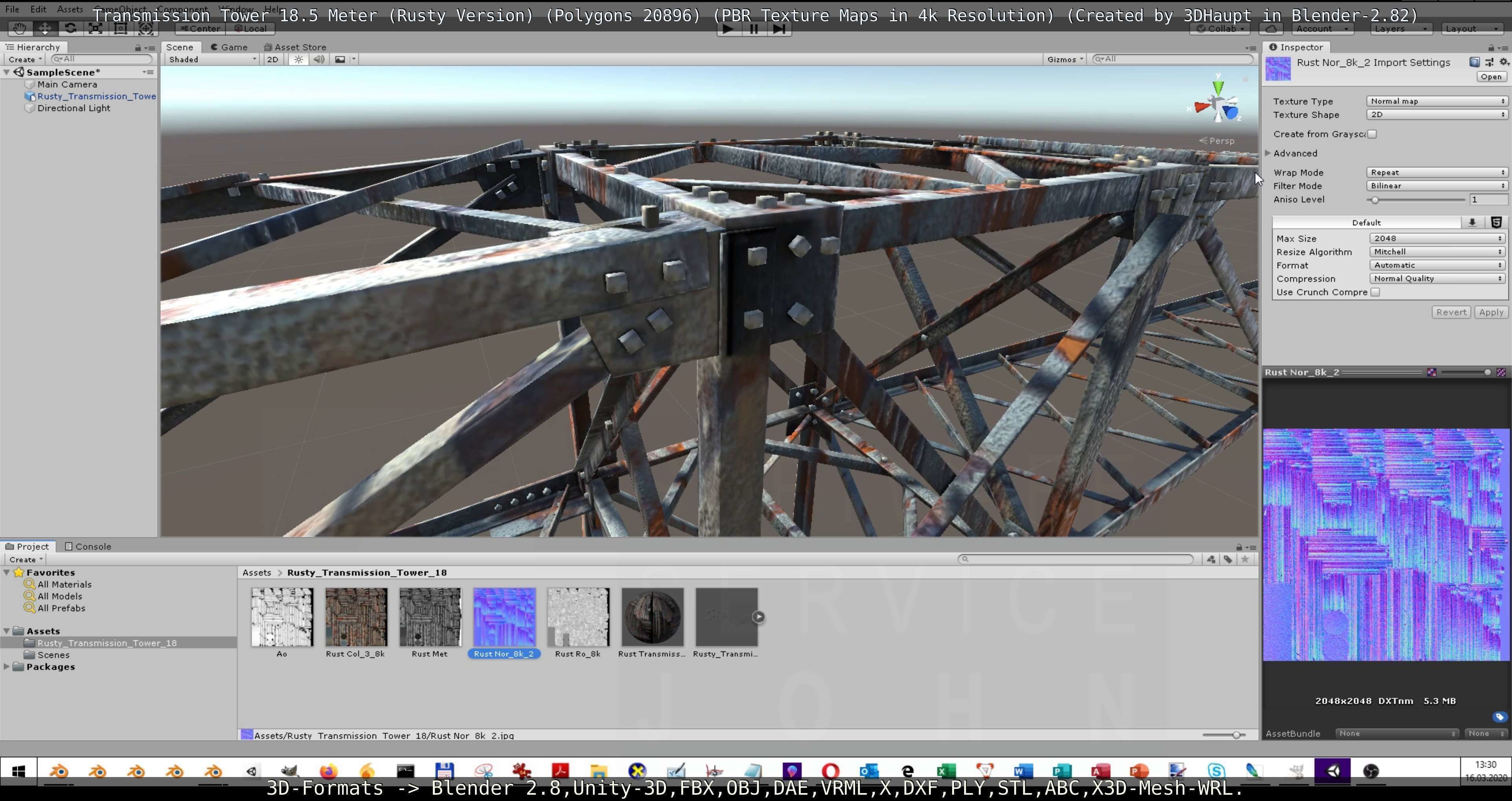Open Texture Shape dropdown
Screen dimensions: 1512x801
click(1437, 114)
